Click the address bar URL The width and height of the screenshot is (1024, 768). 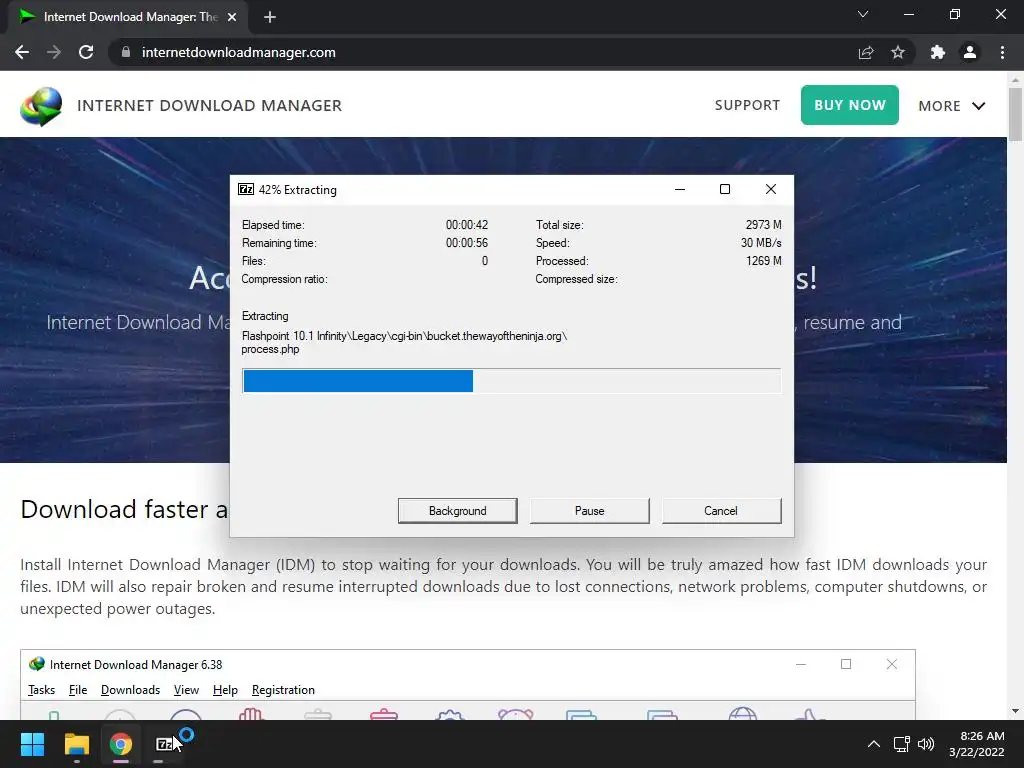coord(238,52)
